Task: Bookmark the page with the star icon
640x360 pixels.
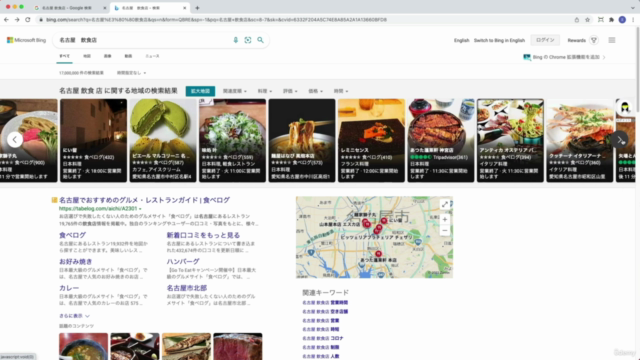Action: point(587,19)
